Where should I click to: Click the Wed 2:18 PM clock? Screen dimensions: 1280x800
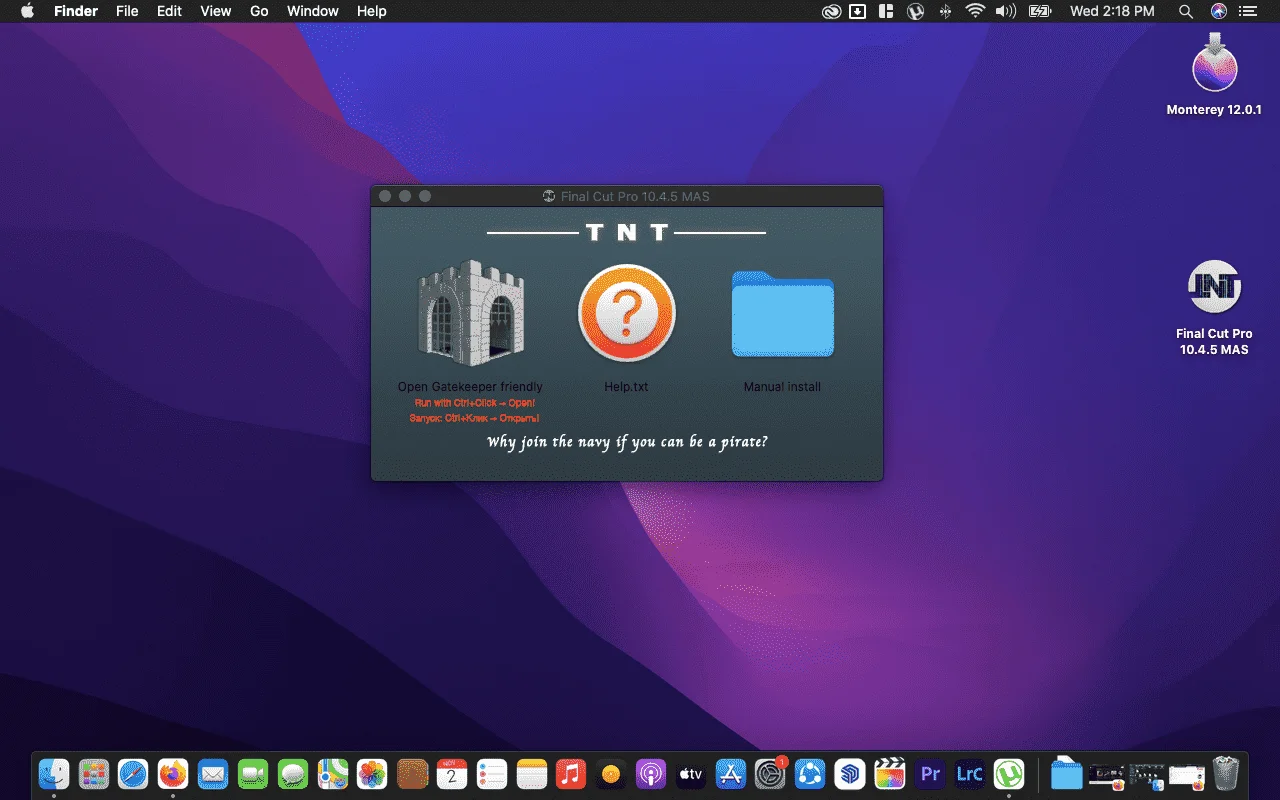tap(1112, 11)
